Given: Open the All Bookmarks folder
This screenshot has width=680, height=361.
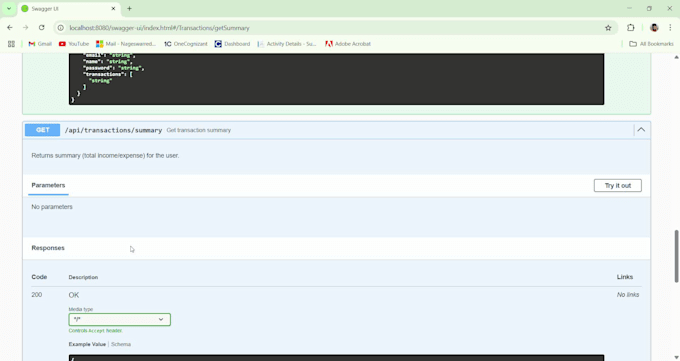Looking at the screenshot, I should point(651,44).
